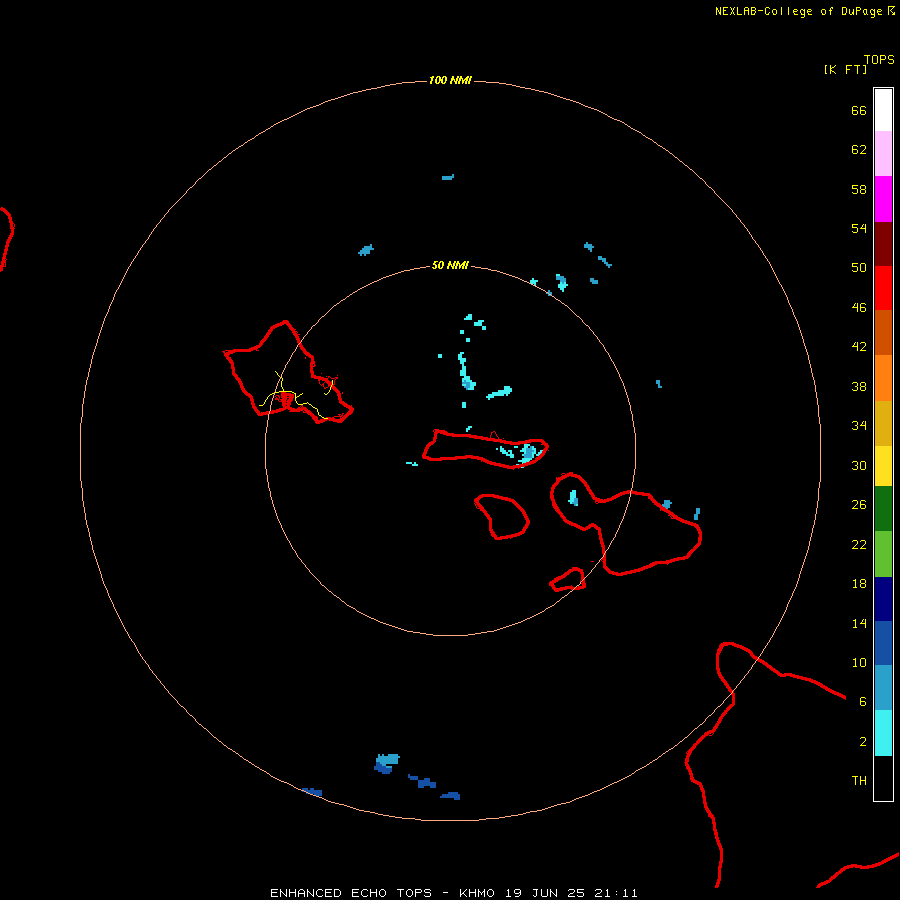Click the 18 legend value
The image size is (900, 900).
coord(859,584)
